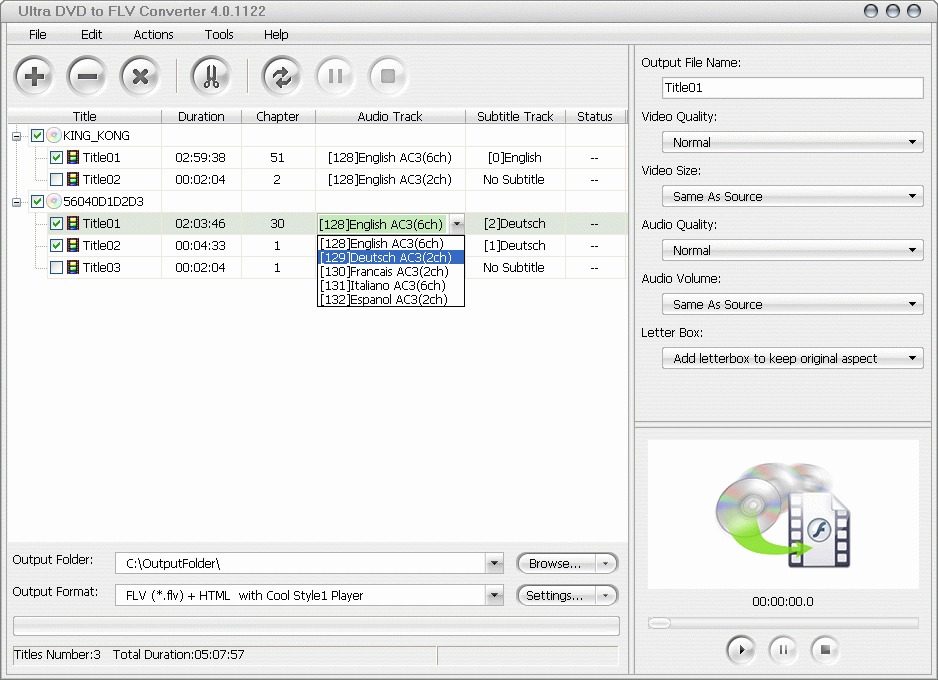Click the Browse... button
Viewport: 938px width, 680px height.
(555, 563)
